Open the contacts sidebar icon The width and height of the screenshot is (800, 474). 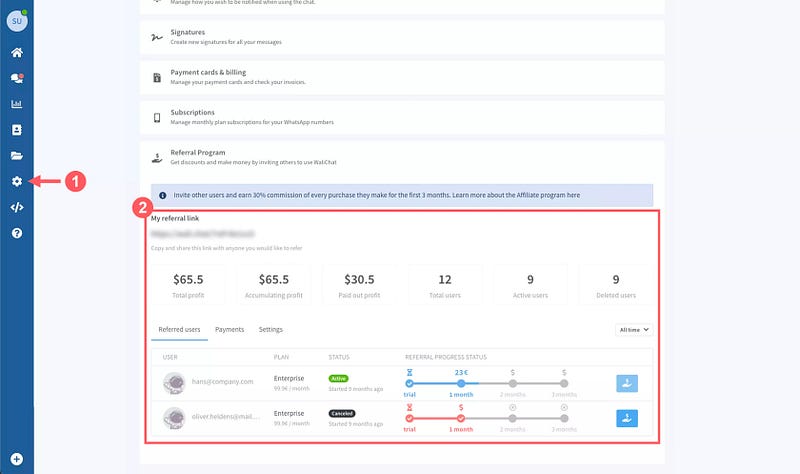point(16,130)
